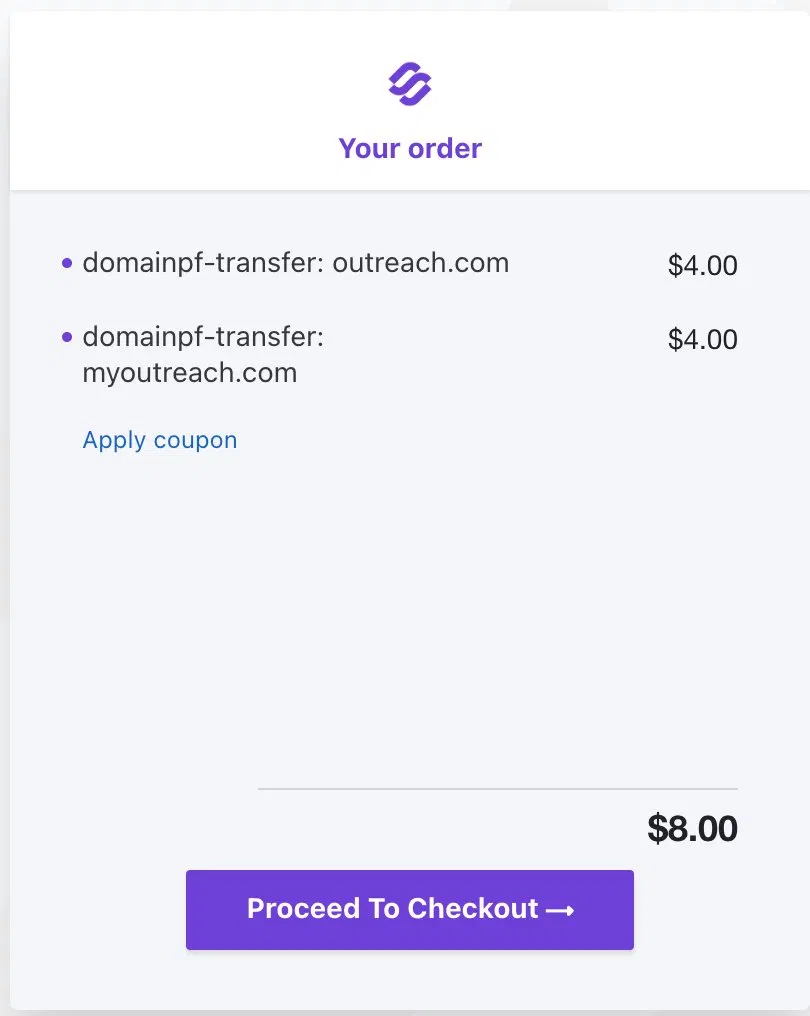
Task: Click 'outreach.com' domain name in first item
Action: point(421,263)
